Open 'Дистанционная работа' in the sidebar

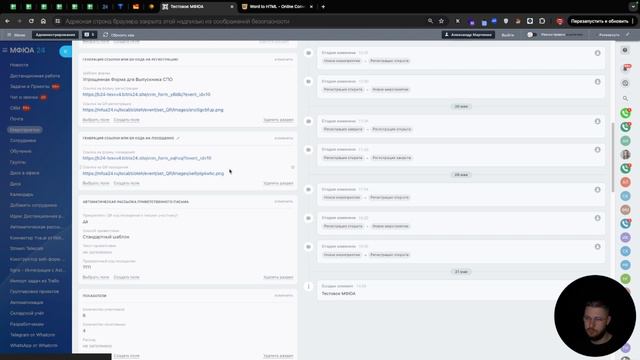tap(35, 76)
